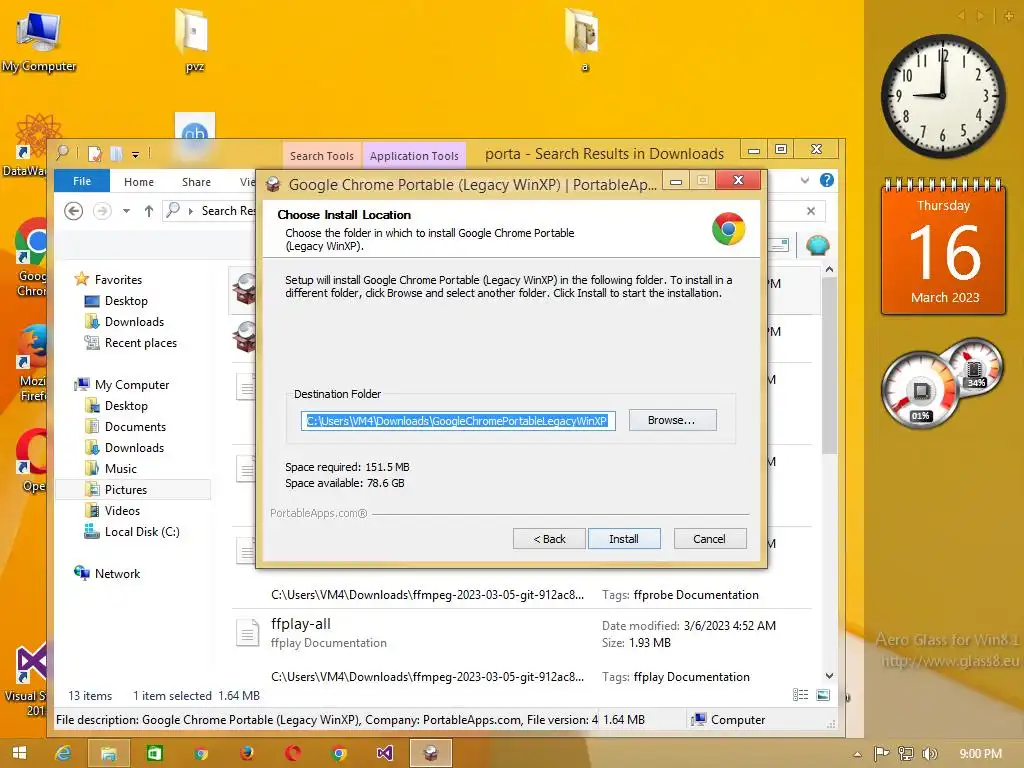Go up one folder level
1024x768 pixels.
(x=149, y=211)
